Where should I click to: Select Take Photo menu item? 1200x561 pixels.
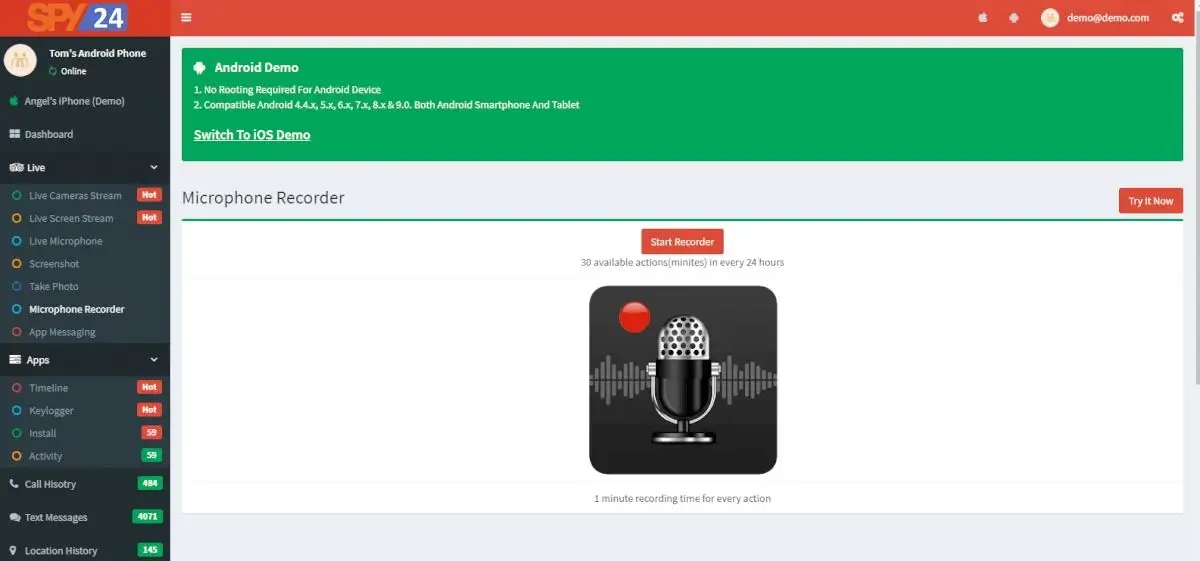pos(53,287)
